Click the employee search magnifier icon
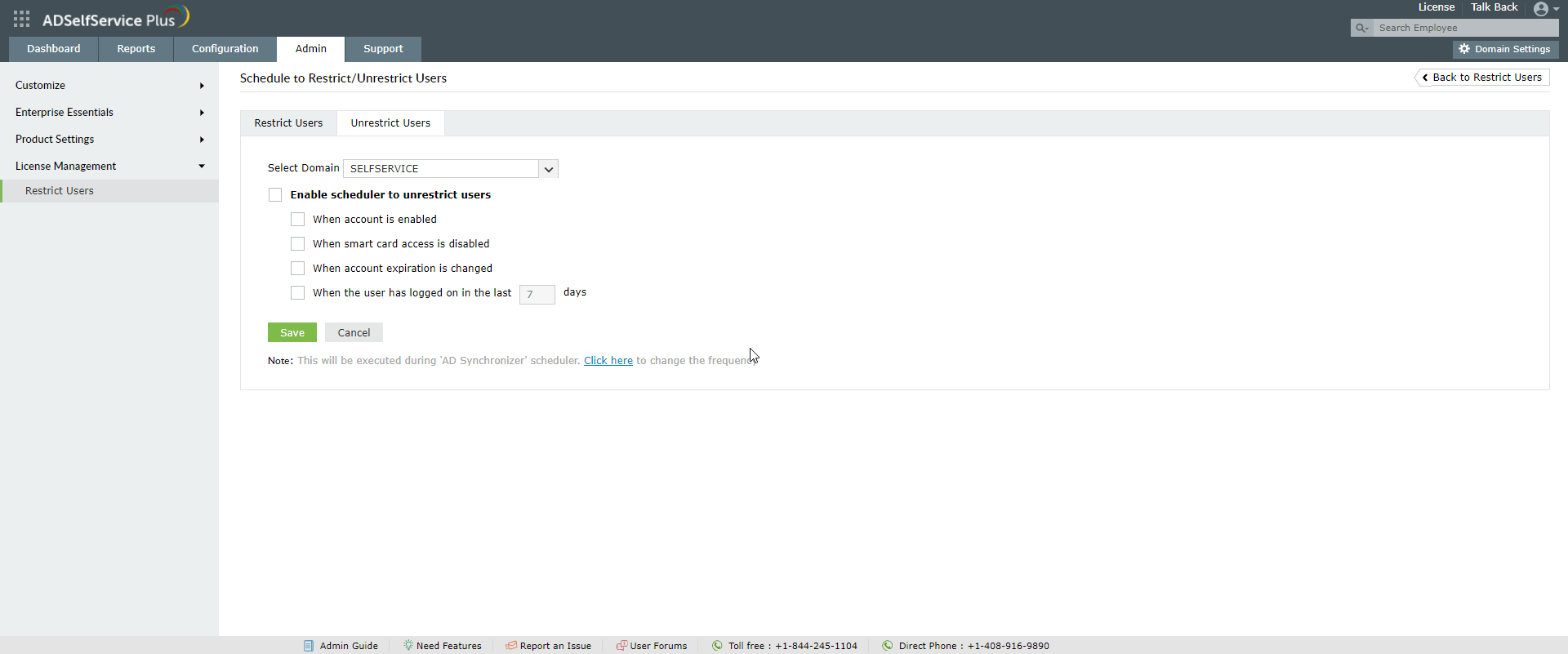This screenshot has width=1568, height=654. point(1361,28)
